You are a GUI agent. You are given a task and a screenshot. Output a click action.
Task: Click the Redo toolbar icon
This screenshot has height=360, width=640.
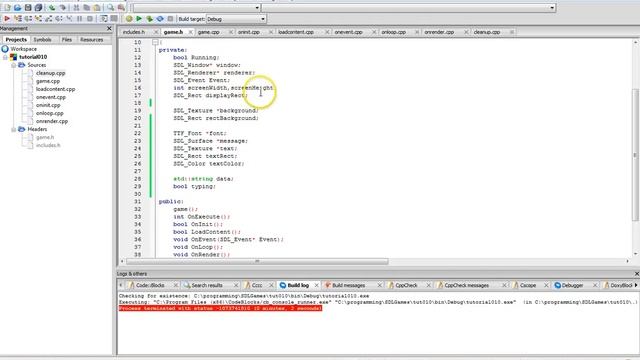(62, 7)
